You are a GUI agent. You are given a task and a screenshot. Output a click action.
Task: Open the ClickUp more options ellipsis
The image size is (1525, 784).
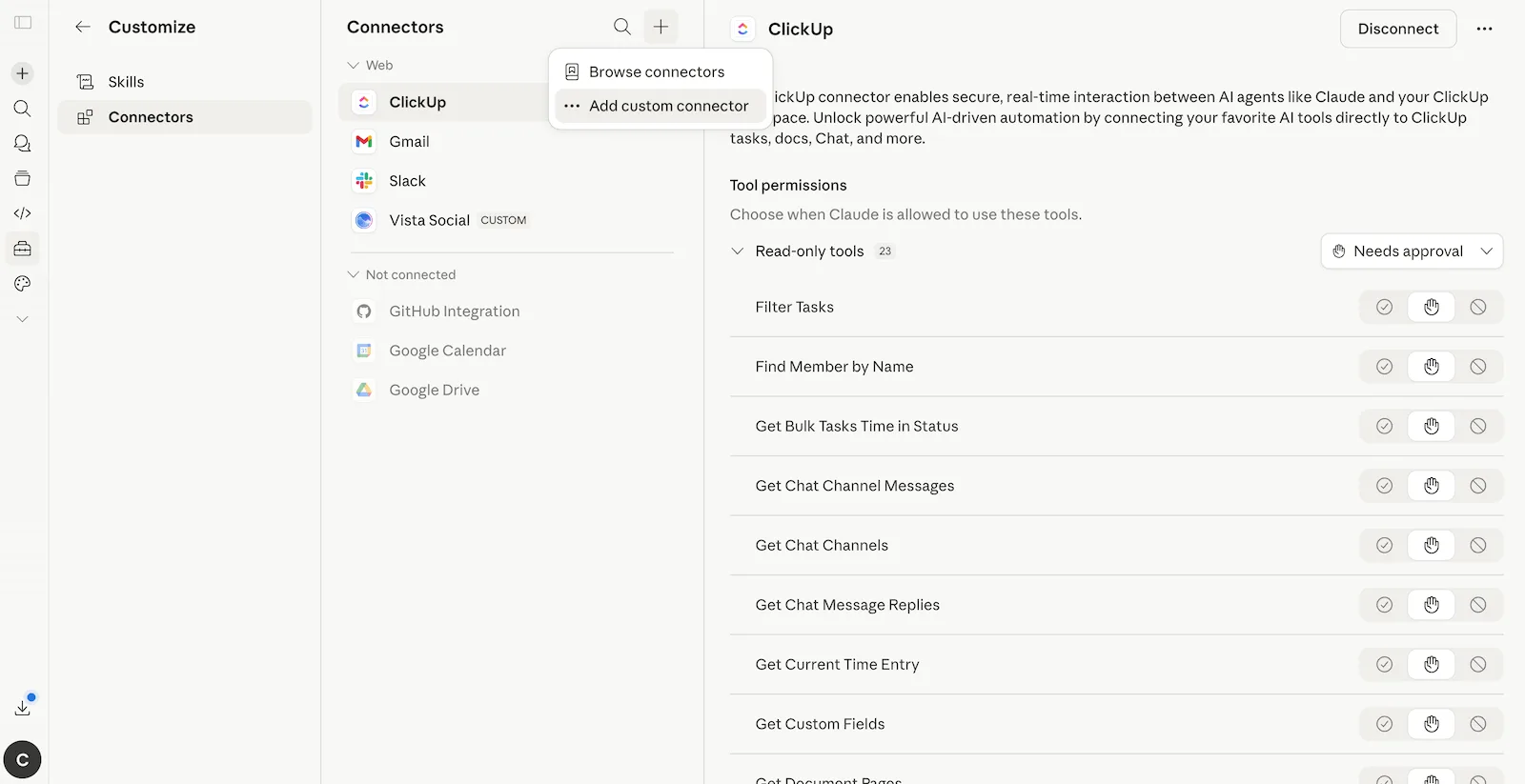coord(1484,29)
